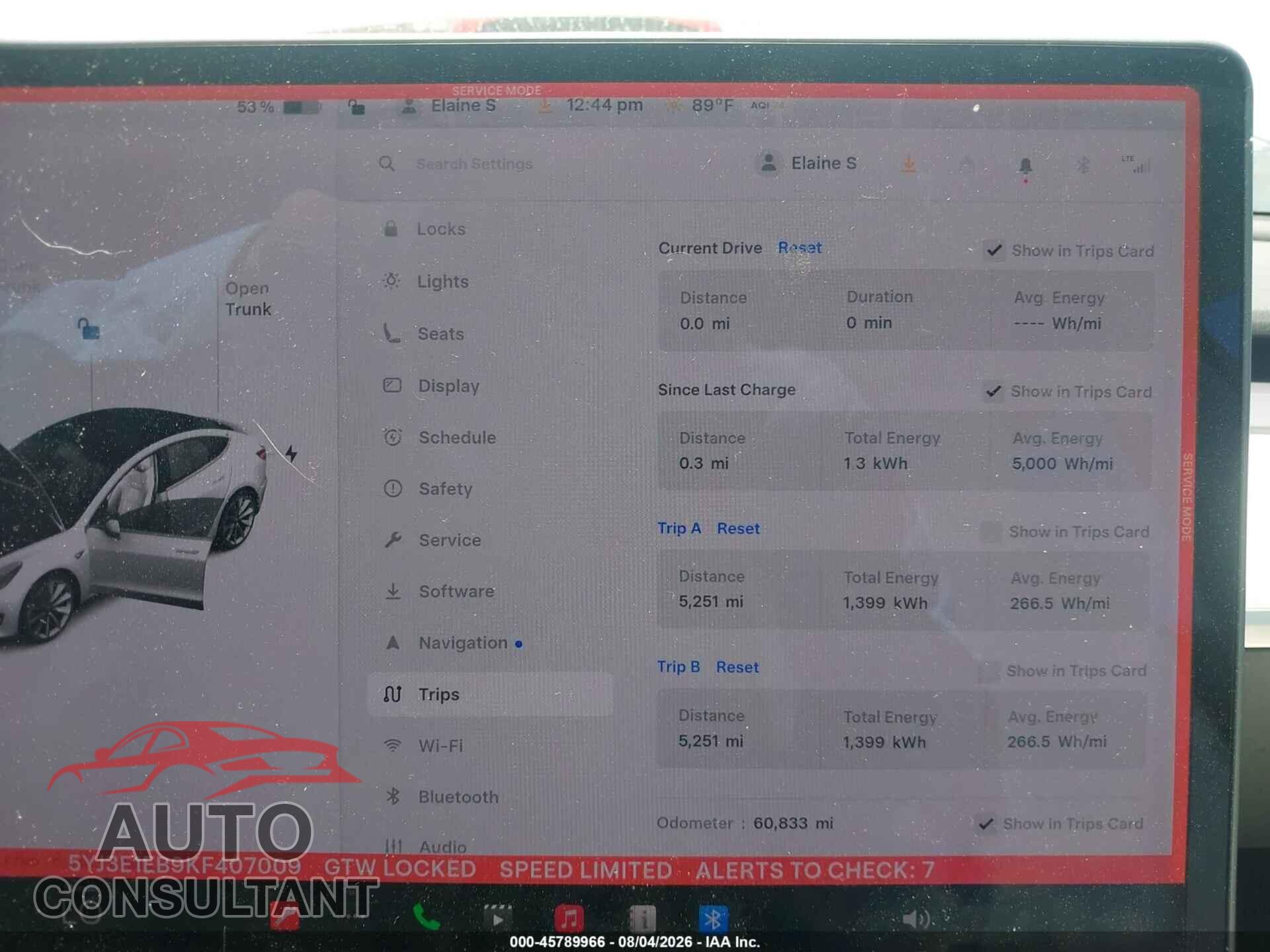Image resolution: width=1270 pixels, height=952 pixels.
Task: Tap the 89°F temperature reading
Action: click(x=712, y=105)
